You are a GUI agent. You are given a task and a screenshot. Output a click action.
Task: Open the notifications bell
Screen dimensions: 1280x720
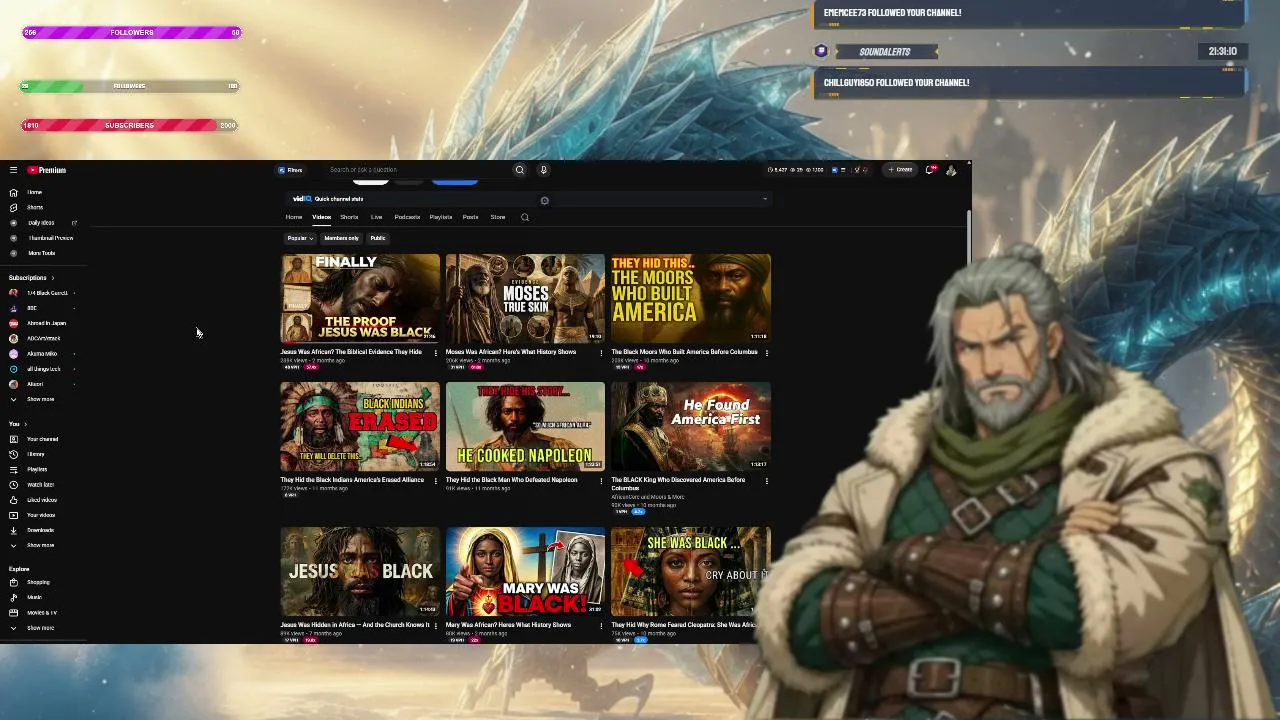coord(930,170)
